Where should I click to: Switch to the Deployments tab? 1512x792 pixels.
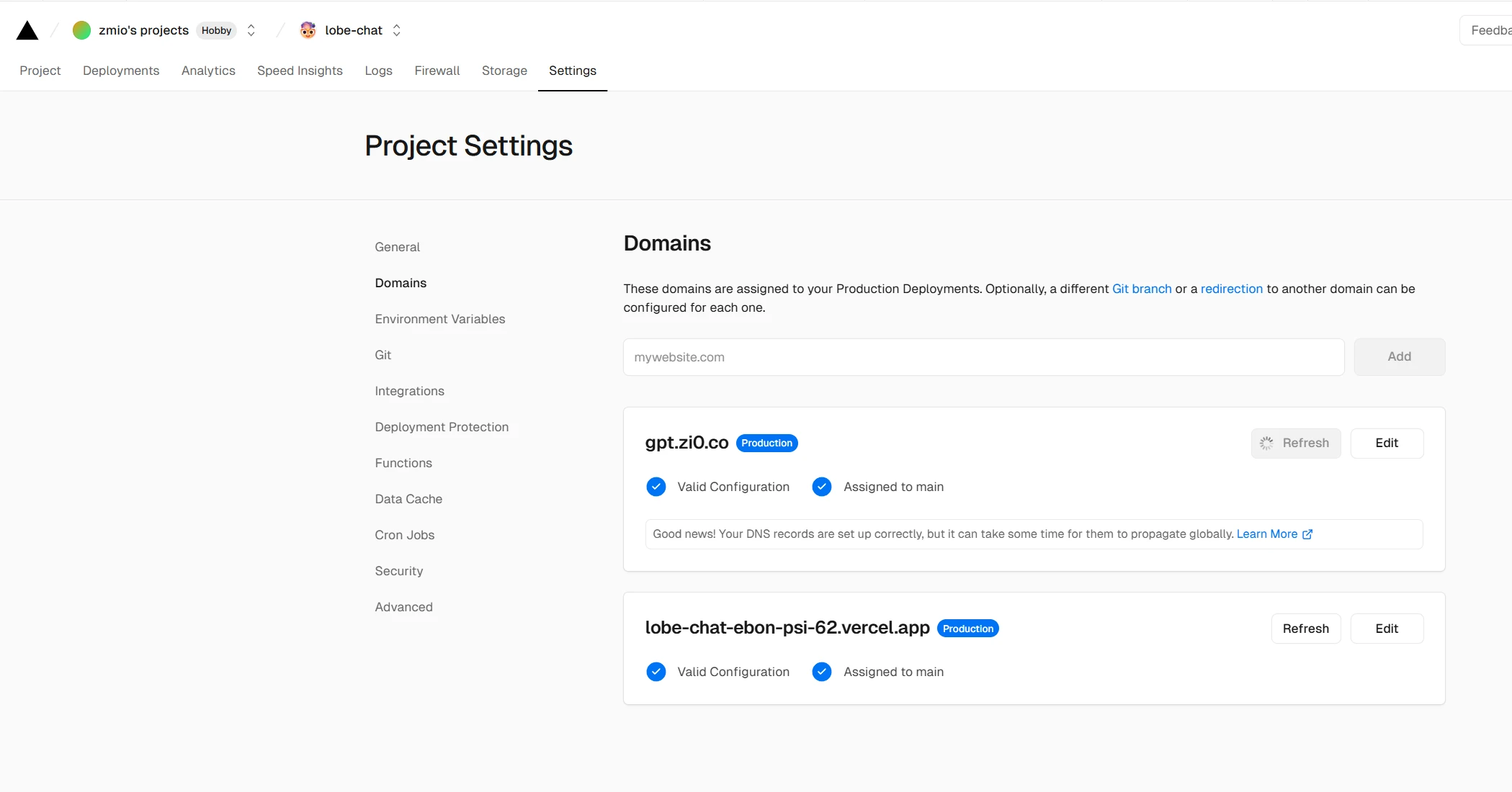point(121,71)
